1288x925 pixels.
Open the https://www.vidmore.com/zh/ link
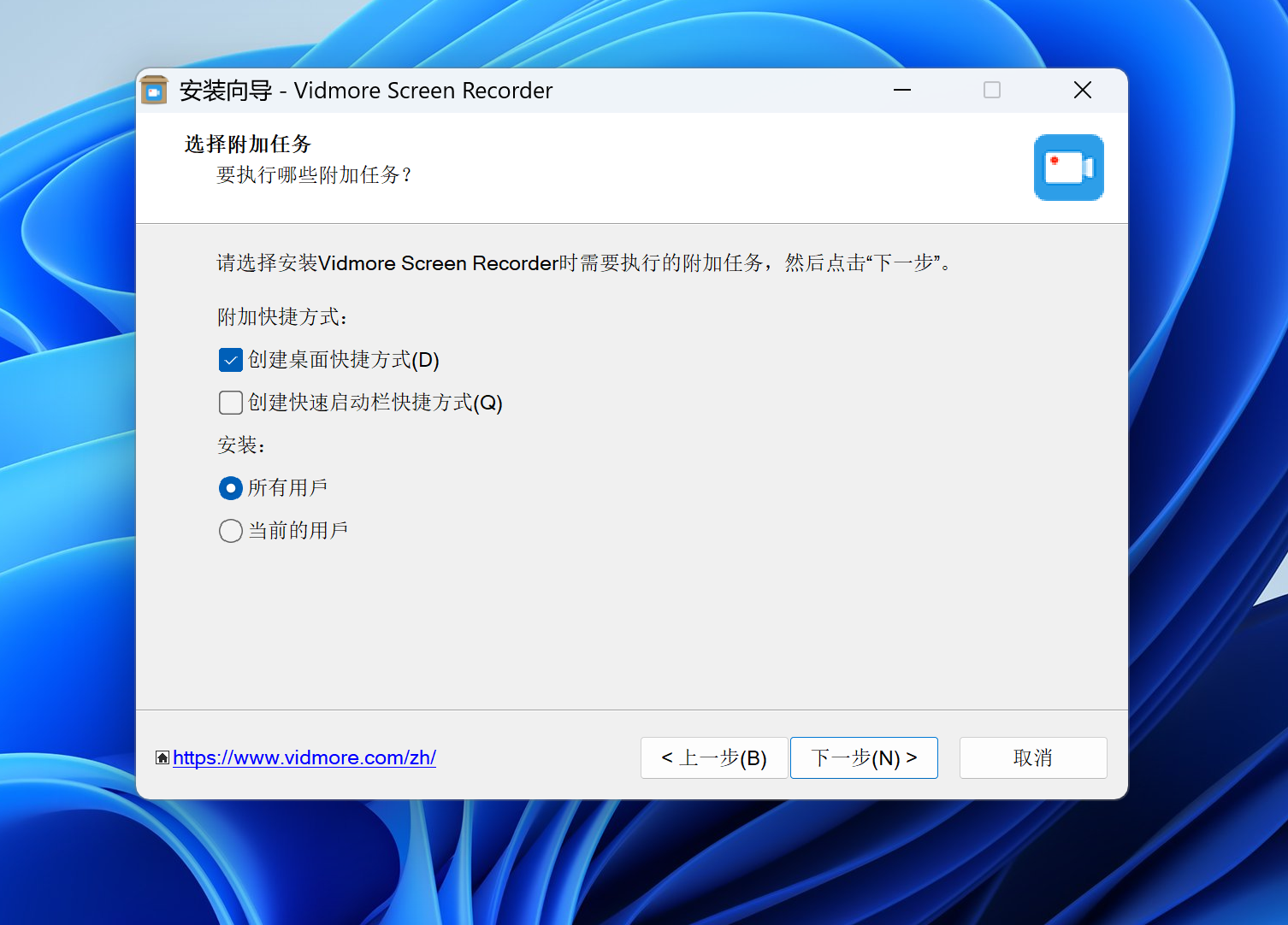[304, 757]
